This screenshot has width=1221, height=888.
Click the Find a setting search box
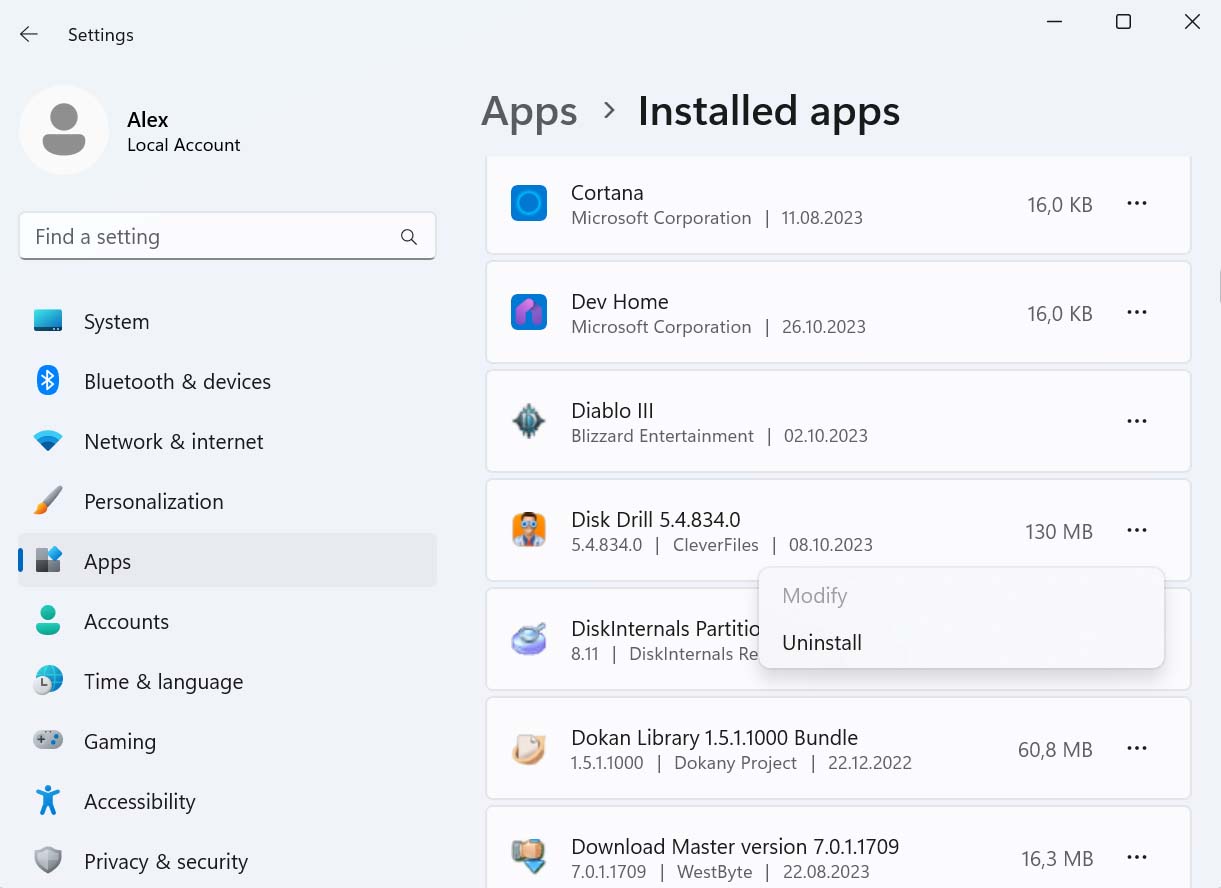pos(227,236)
